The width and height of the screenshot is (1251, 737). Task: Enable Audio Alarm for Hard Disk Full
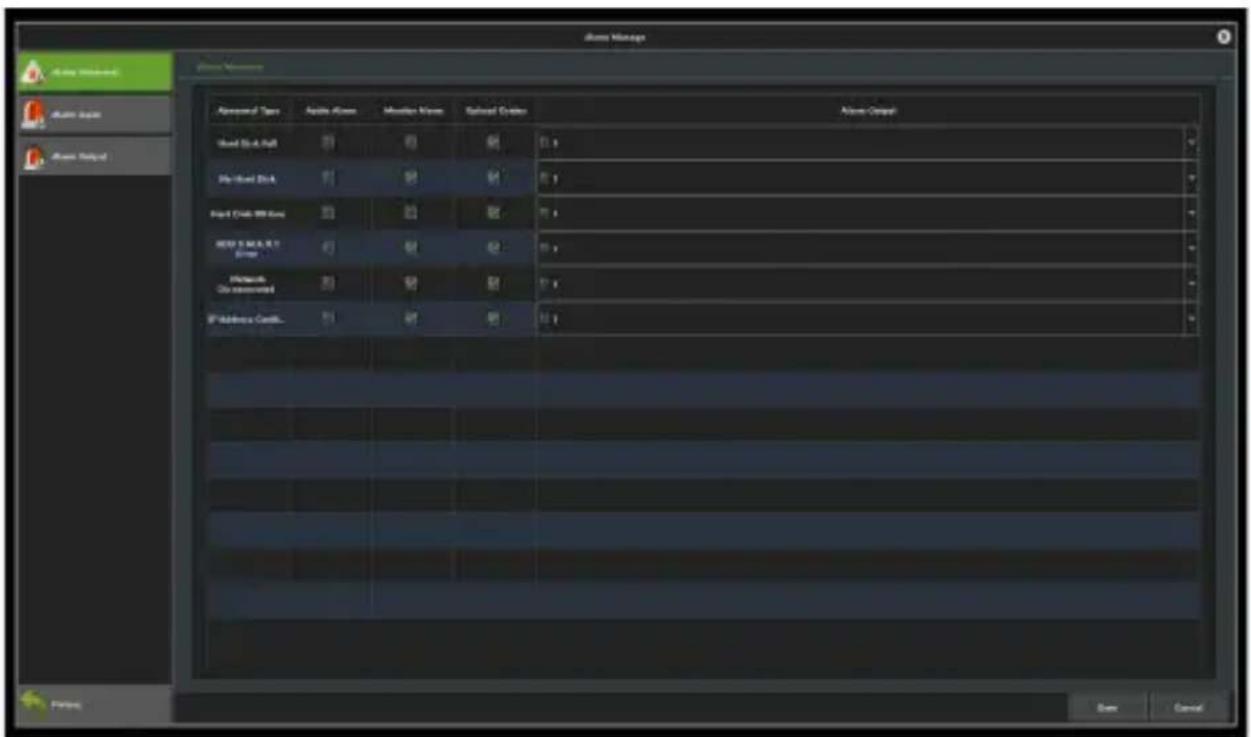click(x=328, y=143)
